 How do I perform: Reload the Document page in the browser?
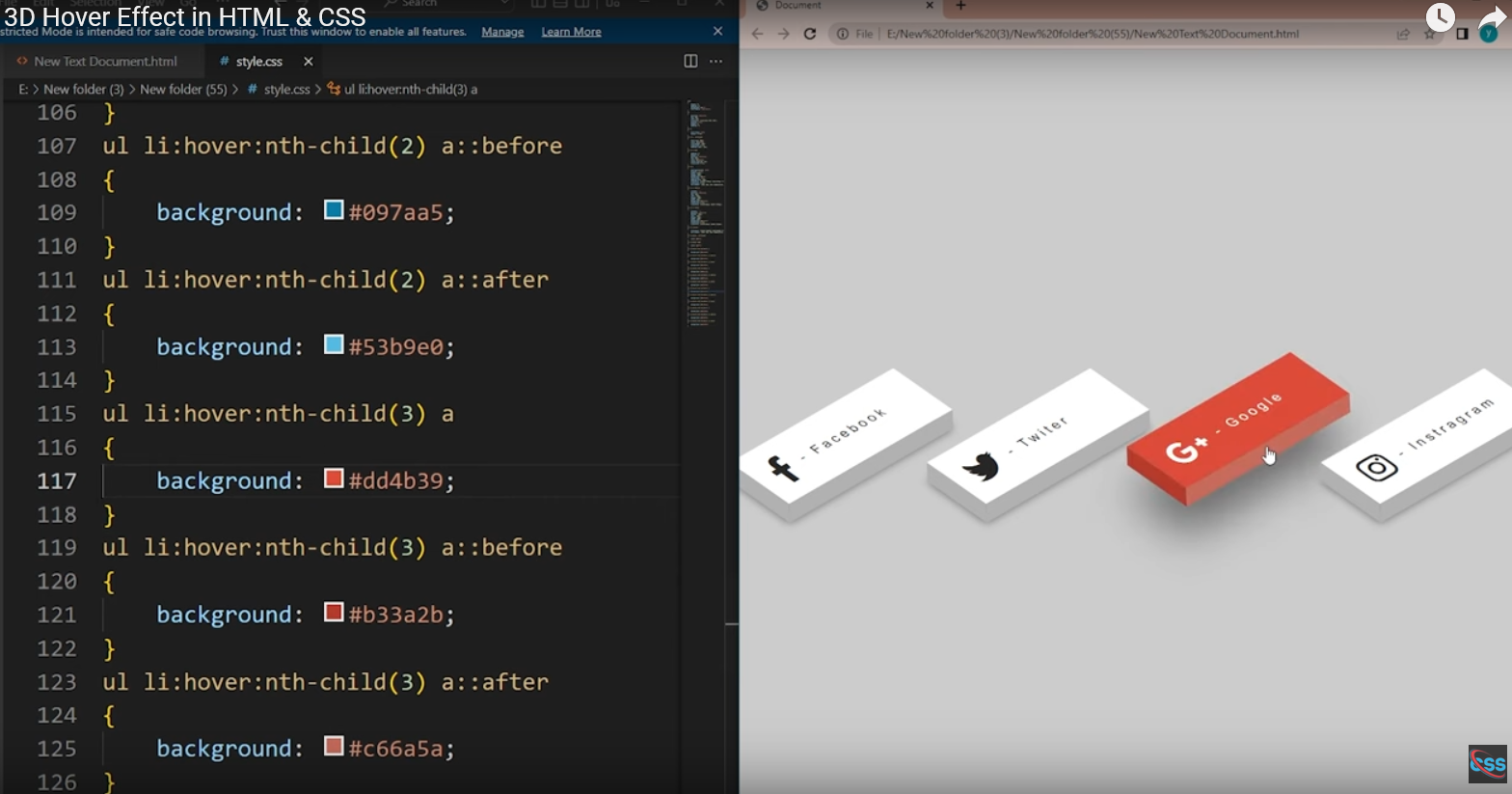click(x=810, y=34)
